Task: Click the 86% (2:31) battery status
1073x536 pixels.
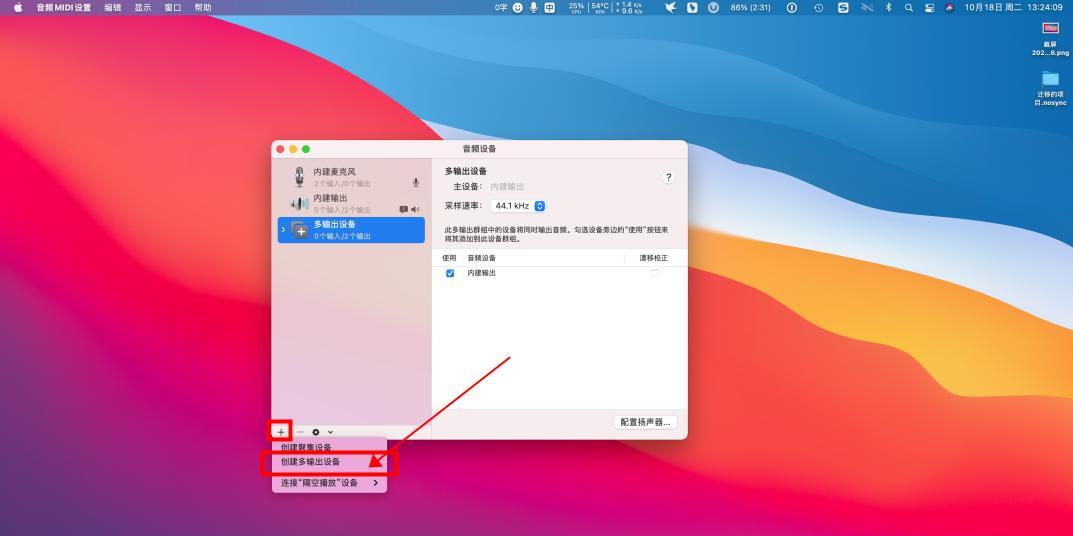Action: [751, 8]
